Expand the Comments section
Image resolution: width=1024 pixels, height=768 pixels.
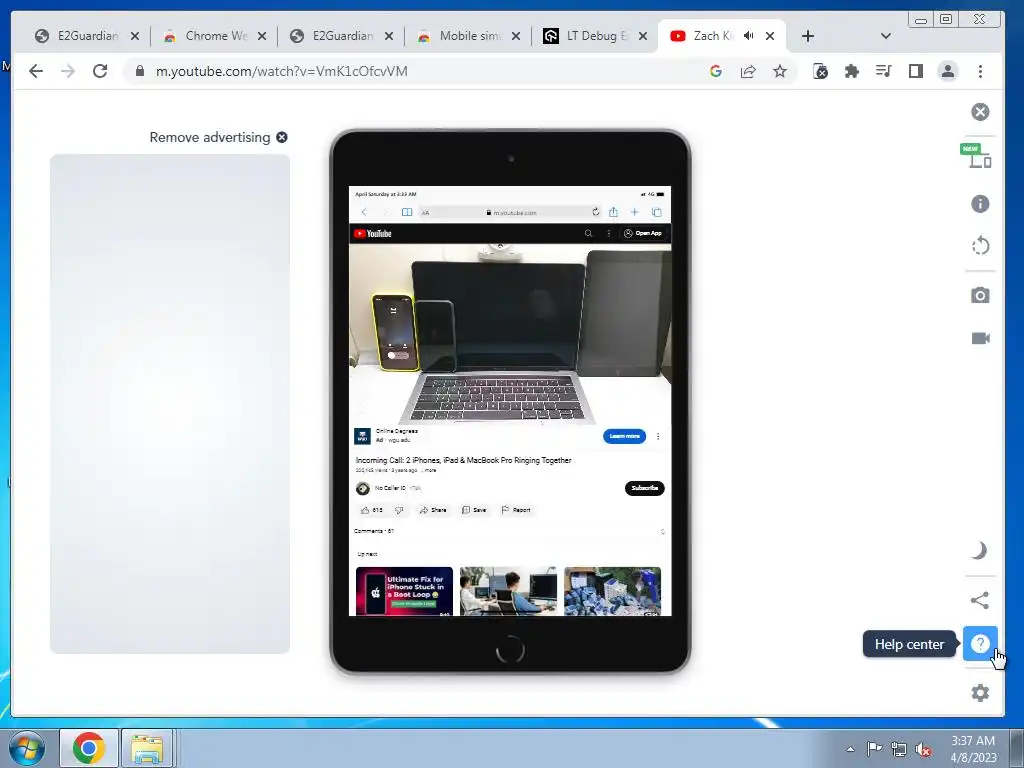click(x=509, y=532)
